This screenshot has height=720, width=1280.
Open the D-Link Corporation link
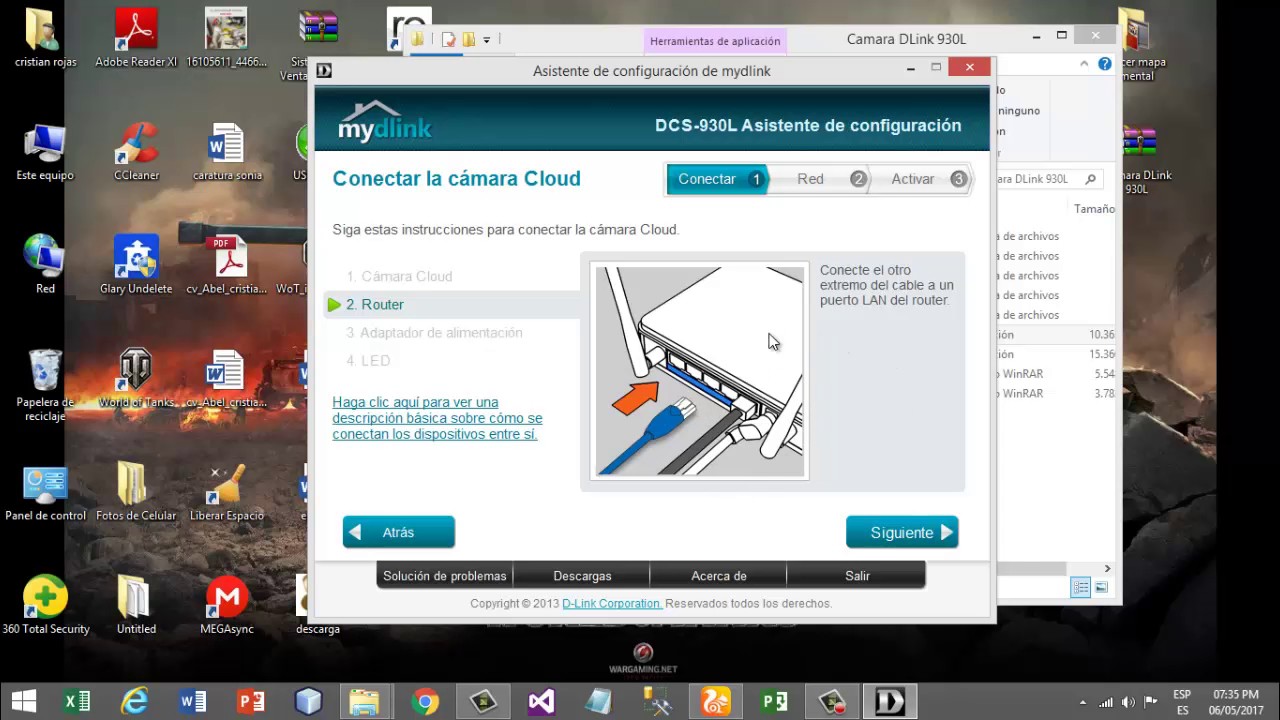point(612,604)
